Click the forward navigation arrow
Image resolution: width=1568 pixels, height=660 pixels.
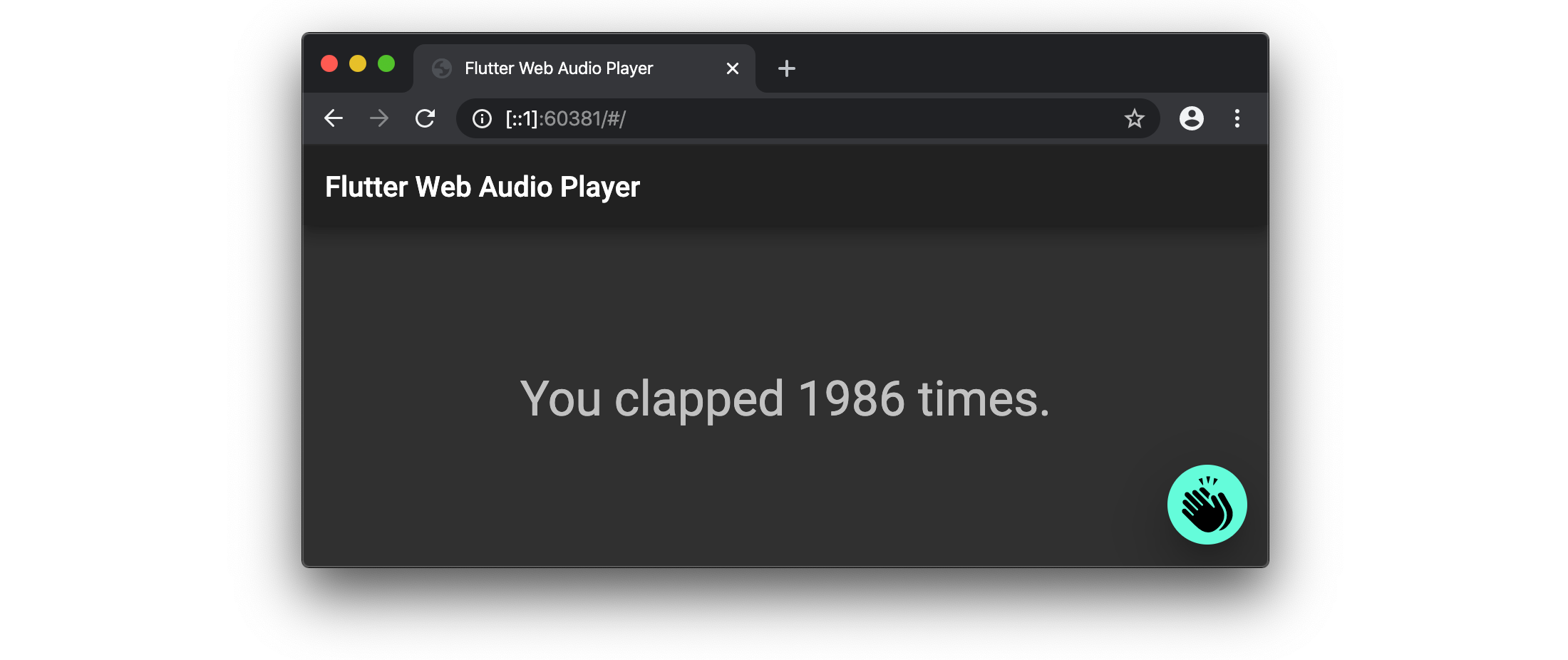point(379,118)
